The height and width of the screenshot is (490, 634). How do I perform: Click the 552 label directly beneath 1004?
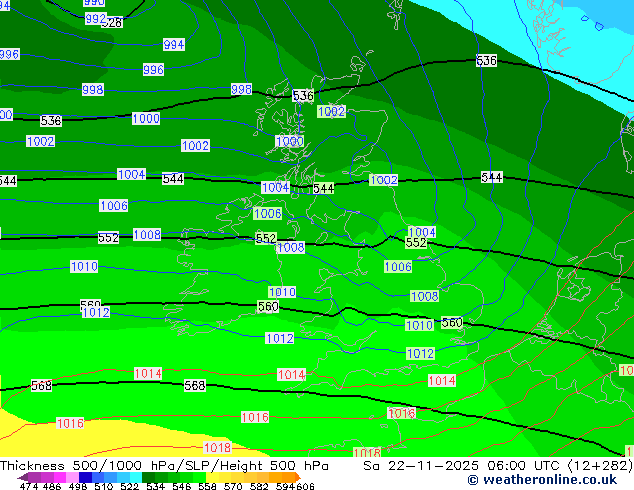416,242
